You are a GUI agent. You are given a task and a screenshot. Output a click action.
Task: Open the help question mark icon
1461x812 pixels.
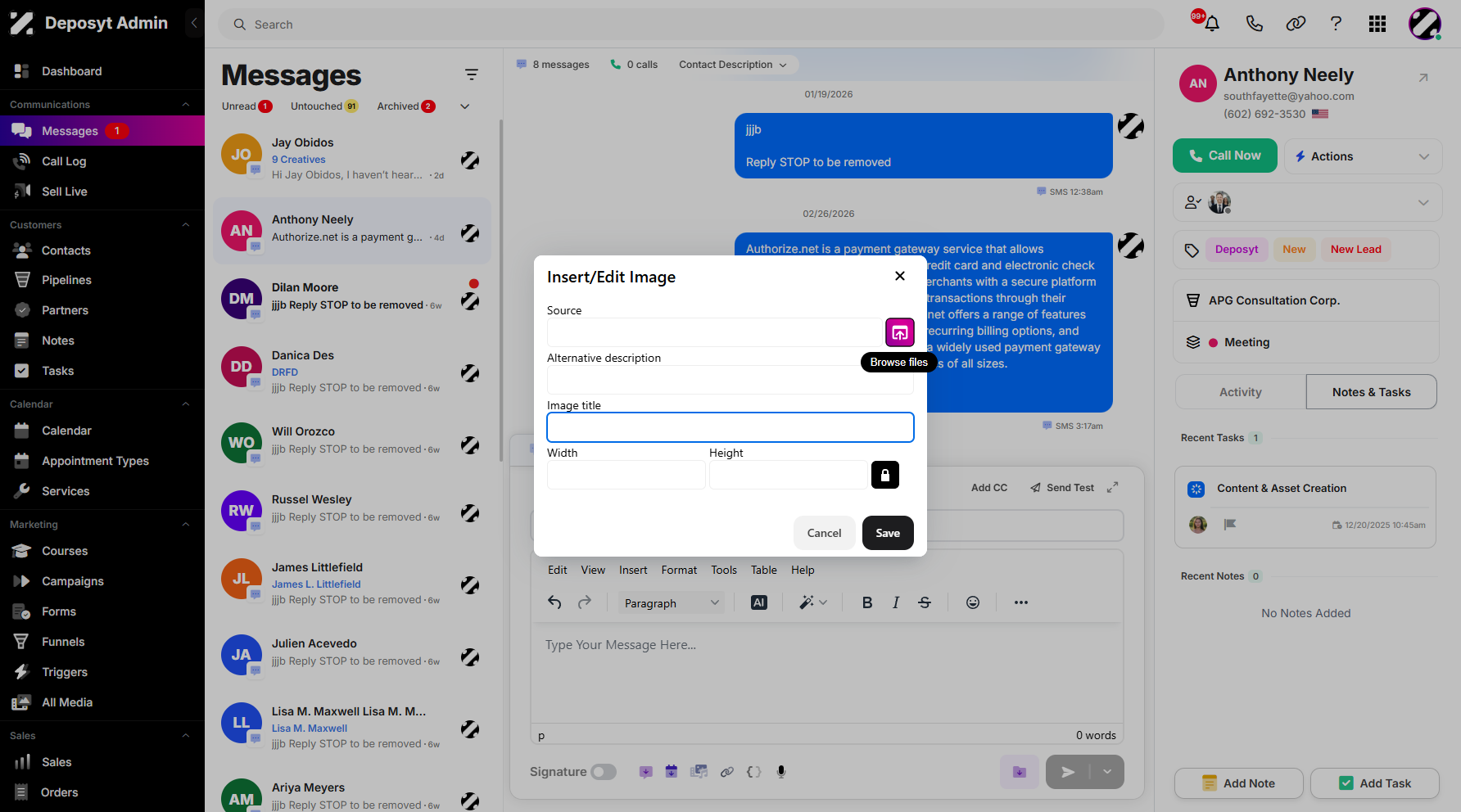(1336, 24)
